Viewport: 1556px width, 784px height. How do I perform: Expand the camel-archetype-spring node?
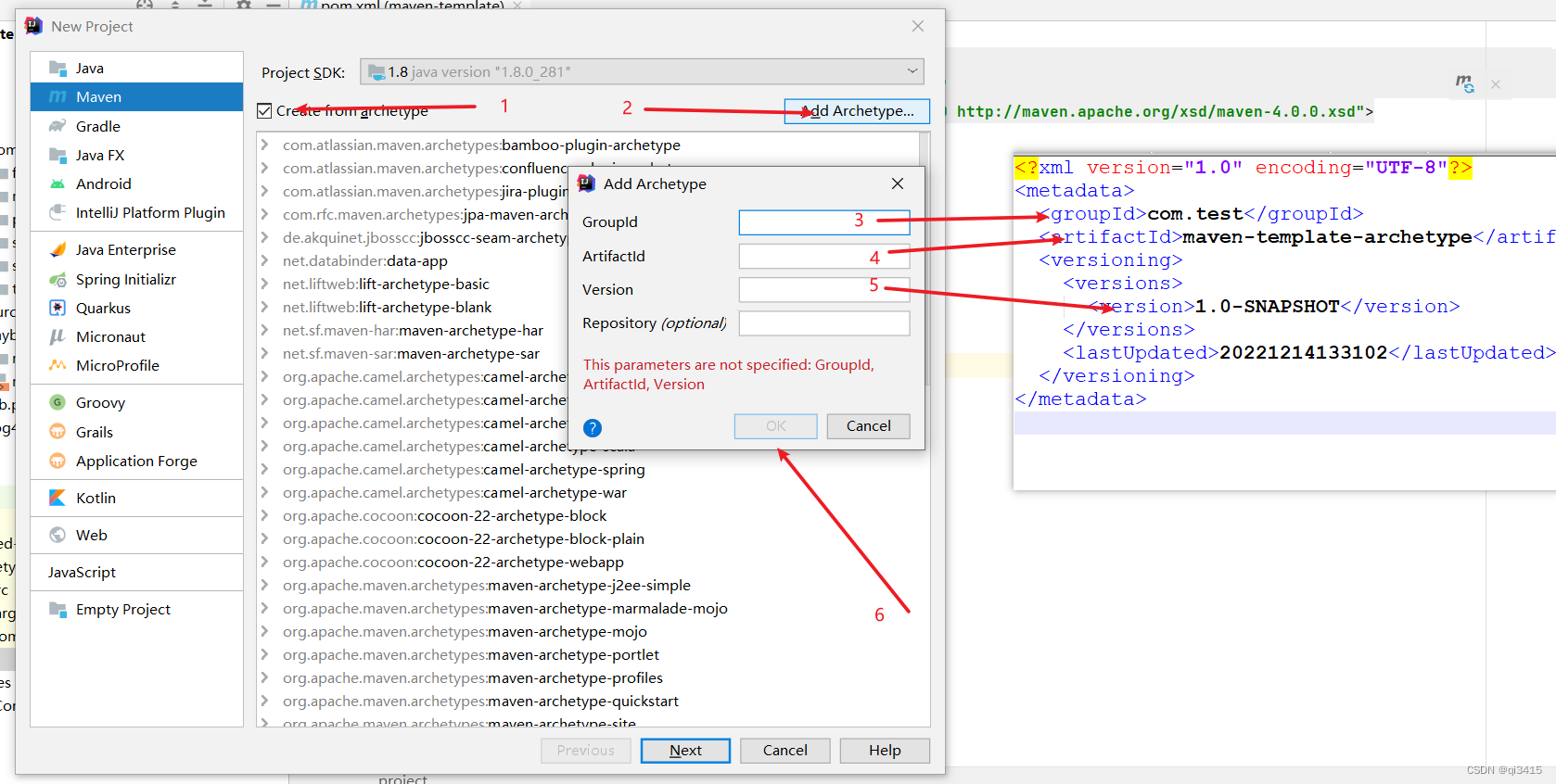(x=265, y=469)
